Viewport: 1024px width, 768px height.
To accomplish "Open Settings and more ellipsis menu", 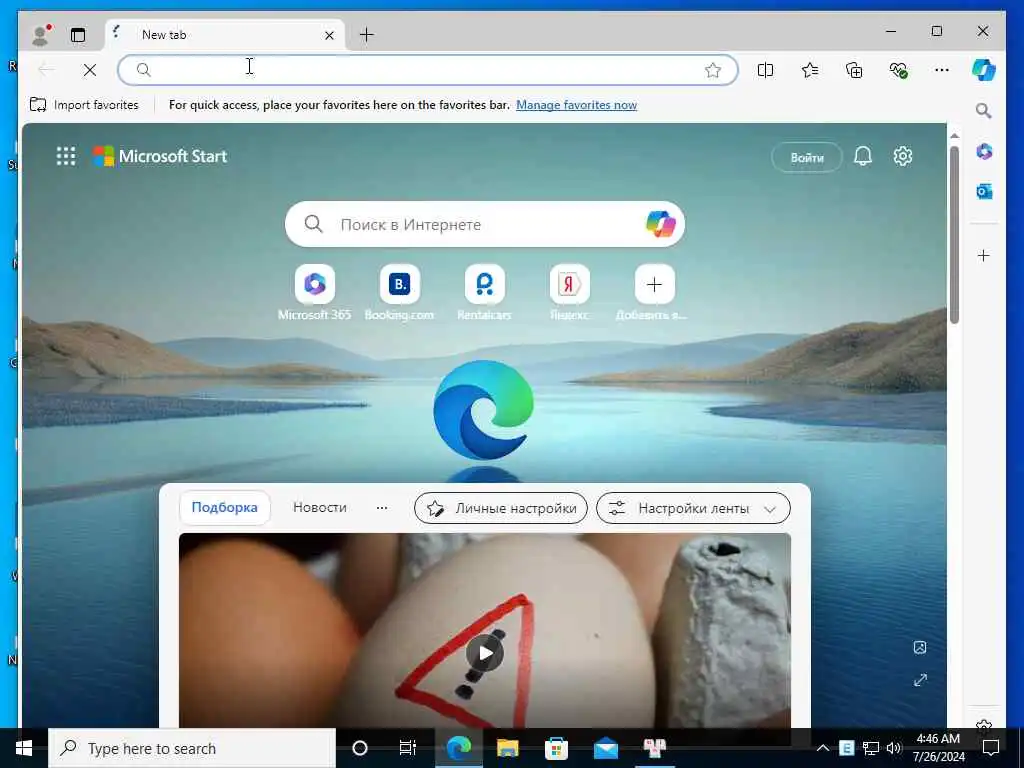I will click(x=942, y=70).
